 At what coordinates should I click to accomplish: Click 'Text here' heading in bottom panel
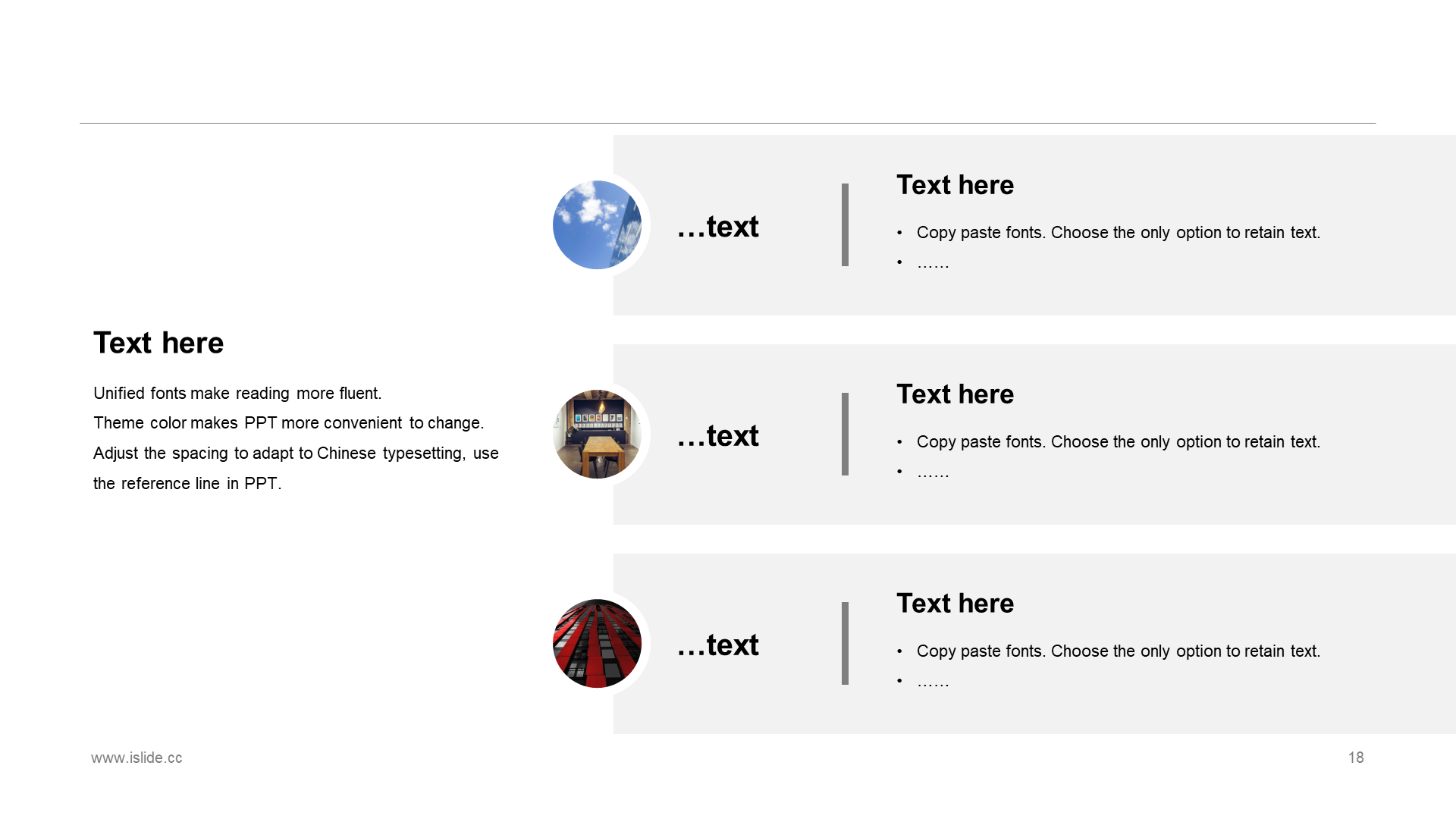pyautogui.click(x=955, y=604)
